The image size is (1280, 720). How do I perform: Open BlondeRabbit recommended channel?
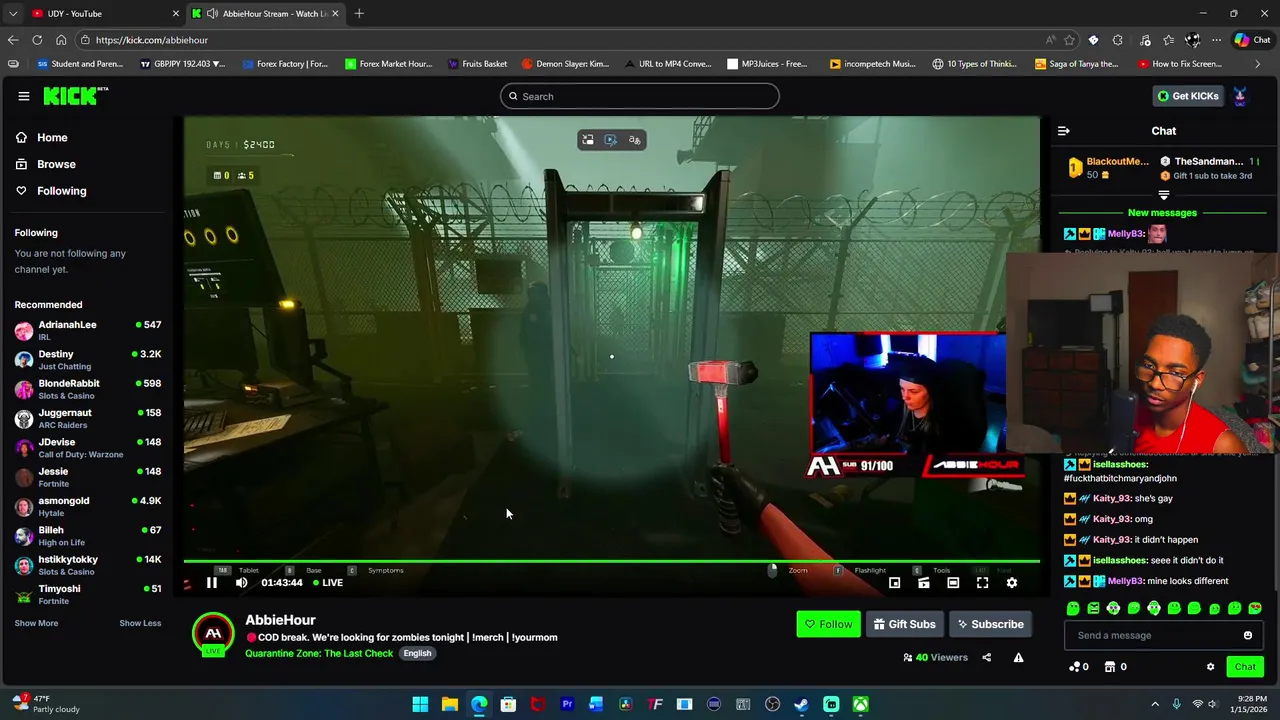[88, 389]
